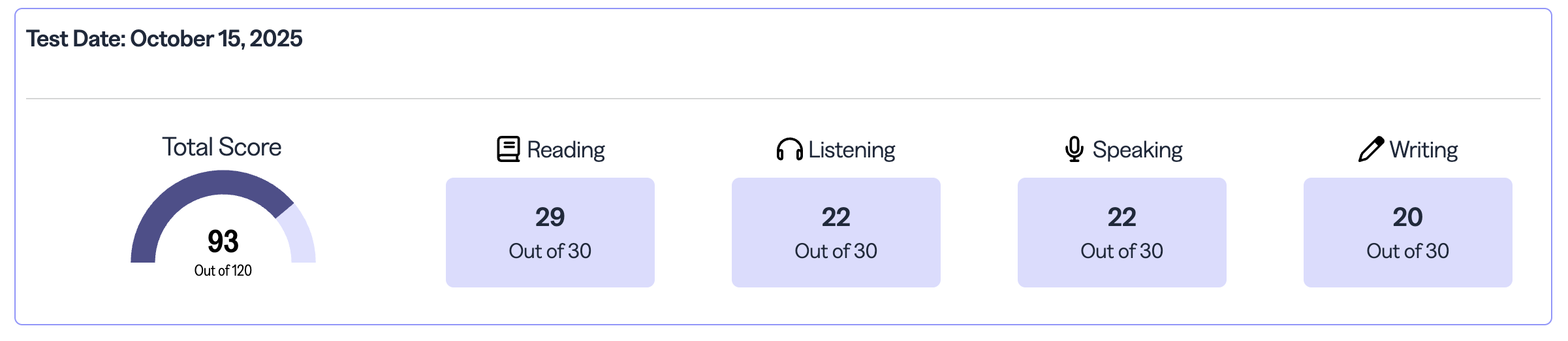Screen dimensions: 1568x341
Task: Select the Writing score of 20
Action: pyautogui.click(x=1407, y=217)
